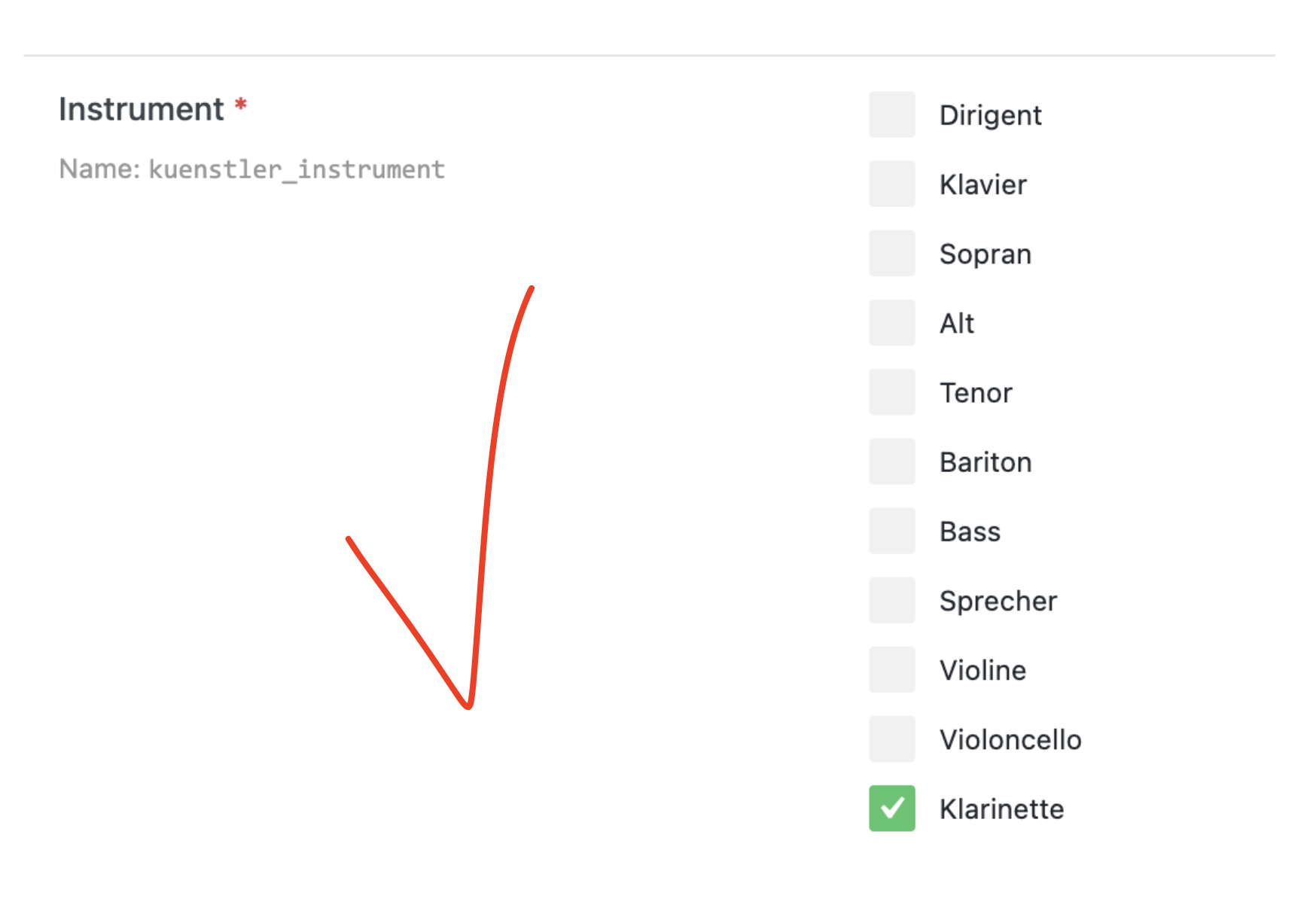Click the kuenstler_instrument field name

pyautogui.click(x=297, y=169)
